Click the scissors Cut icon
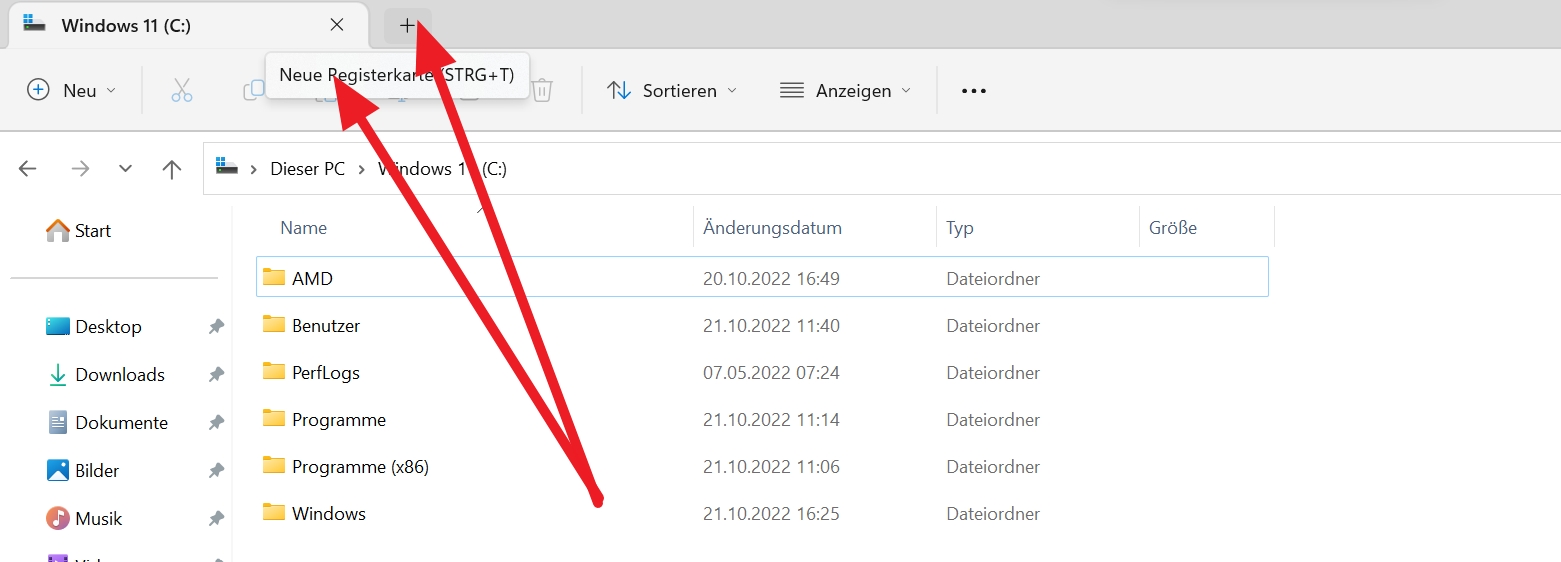The height and width of the screenshot is (562, 1561). click(x=181, y=90)
